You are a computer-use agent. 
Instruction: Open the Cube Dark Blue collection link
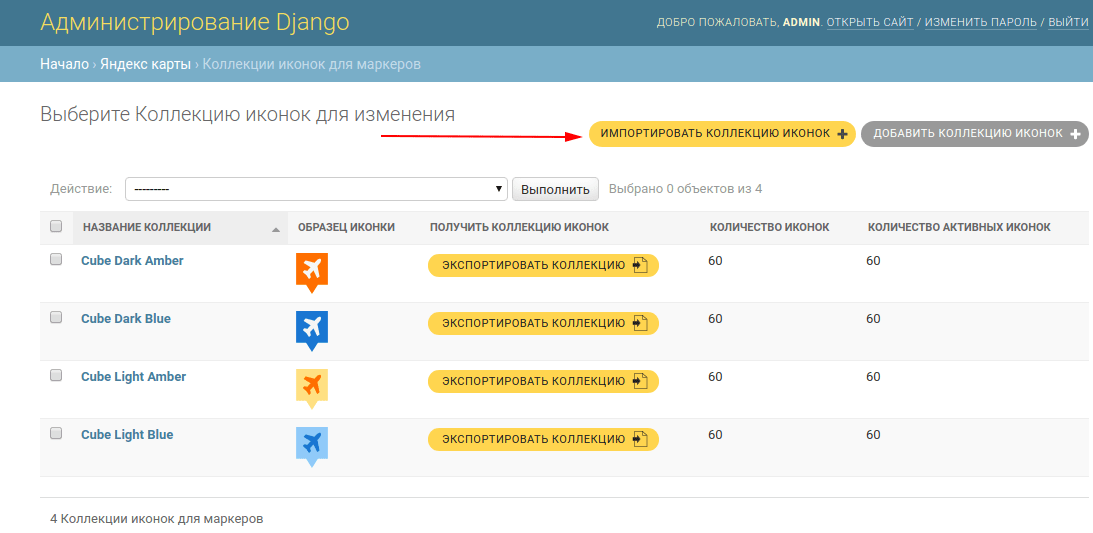tap(125, 318)
